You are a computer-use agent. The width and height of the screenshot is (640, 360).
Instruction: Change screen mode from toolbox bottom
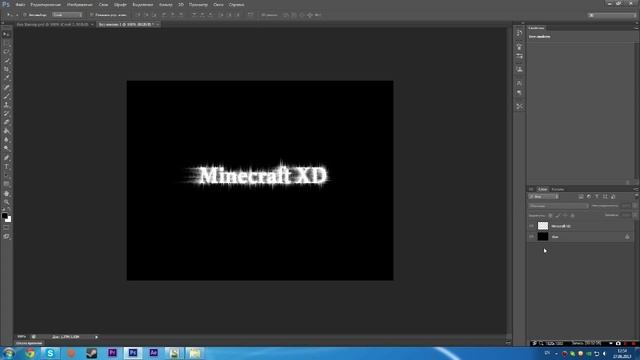(x=7, y=237)
